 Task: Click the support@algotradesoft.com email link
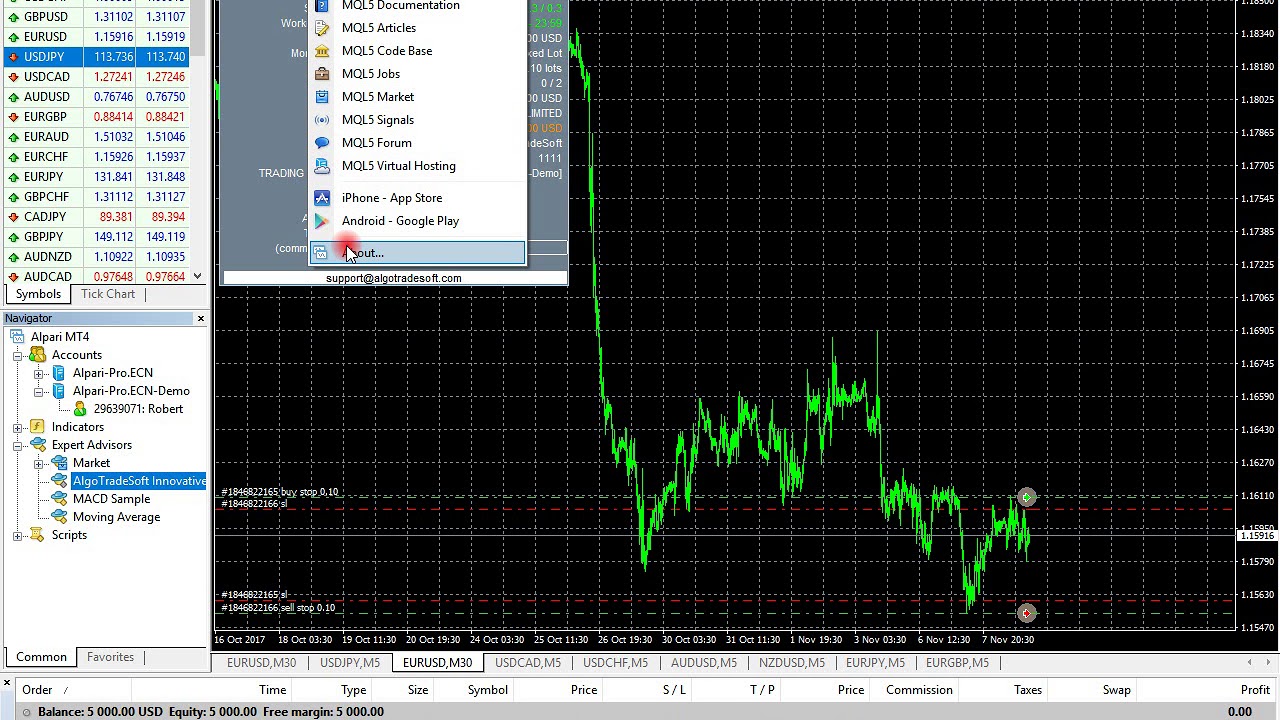pos(393,278)
